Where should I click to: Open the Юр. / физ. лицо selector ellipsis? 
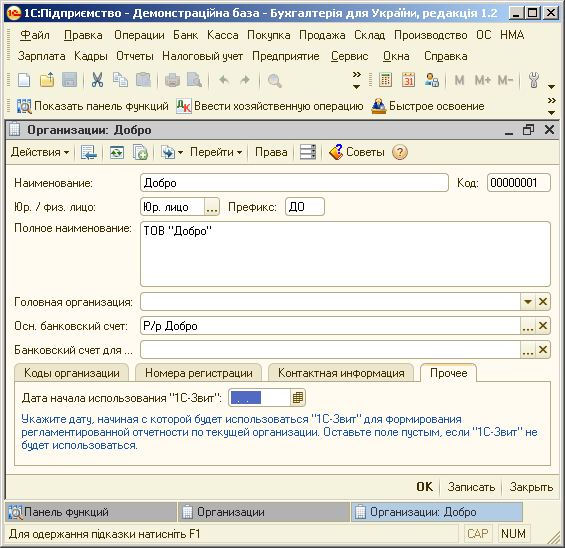[x=212, y=207]
